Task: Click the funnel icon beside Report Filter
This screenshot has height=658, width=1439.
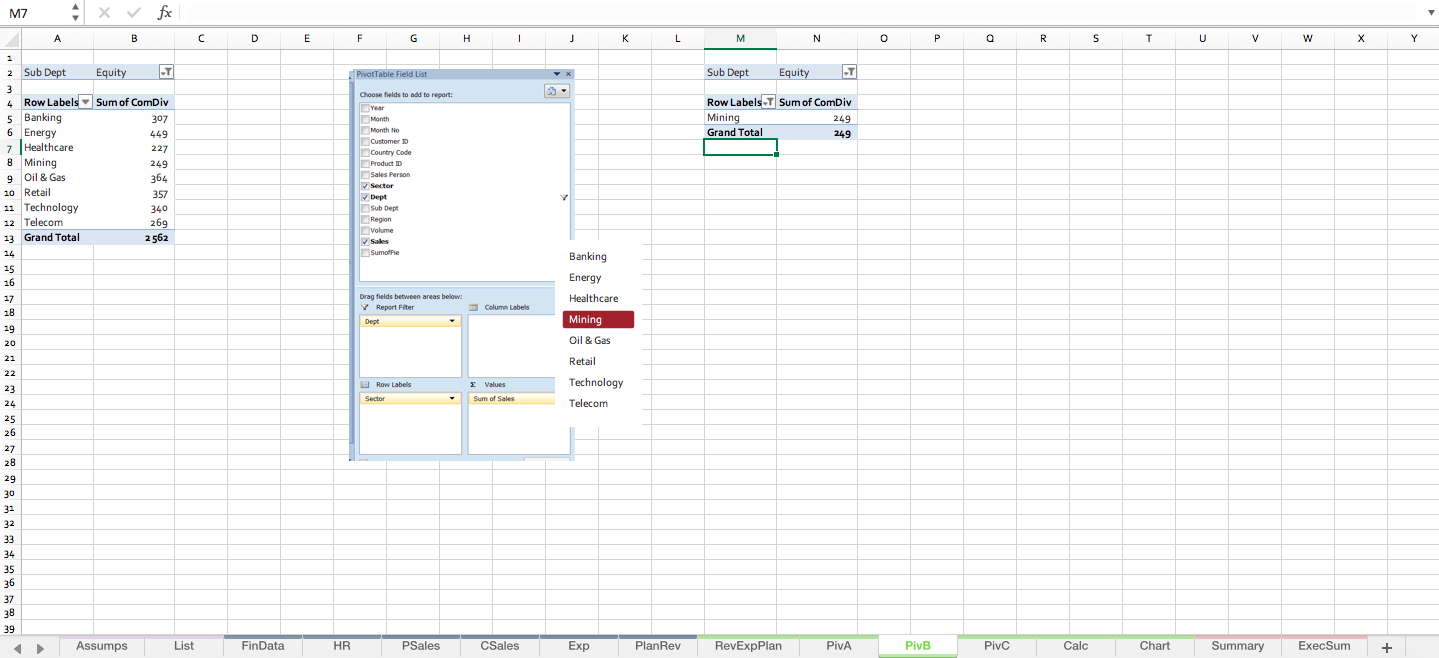Action: click(364, 307)
